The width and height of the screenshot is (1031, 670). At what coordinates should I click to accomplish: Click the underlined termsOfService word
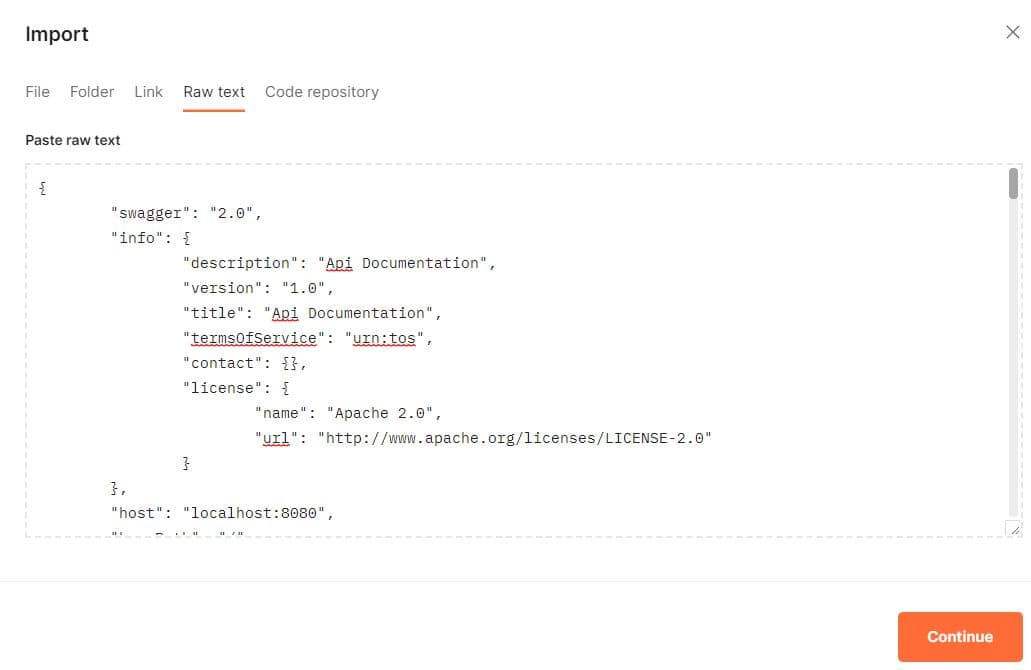click(254, 338)
